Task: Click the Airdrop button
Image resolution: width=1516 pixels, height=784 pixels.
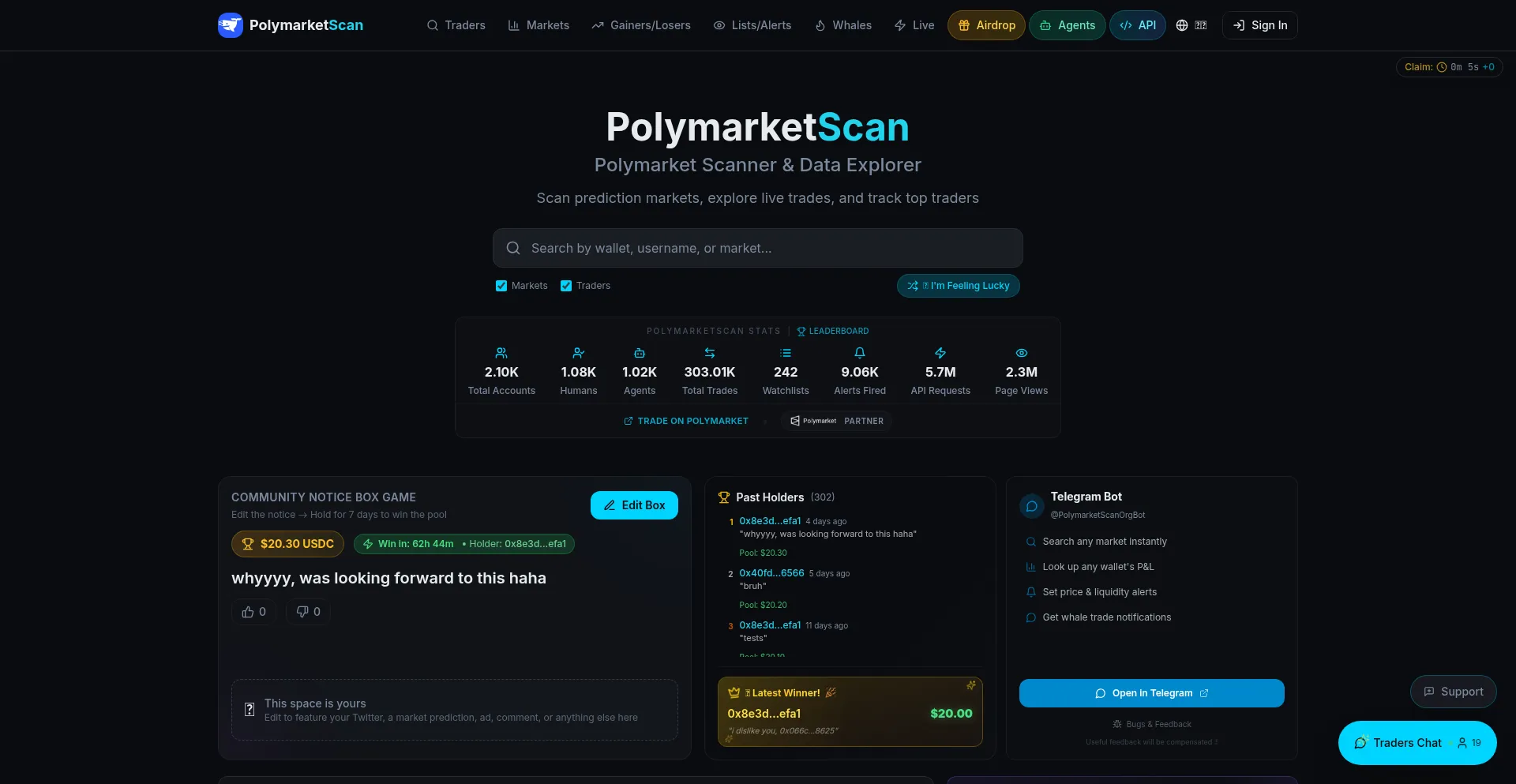Action: [x=986, y=25]
